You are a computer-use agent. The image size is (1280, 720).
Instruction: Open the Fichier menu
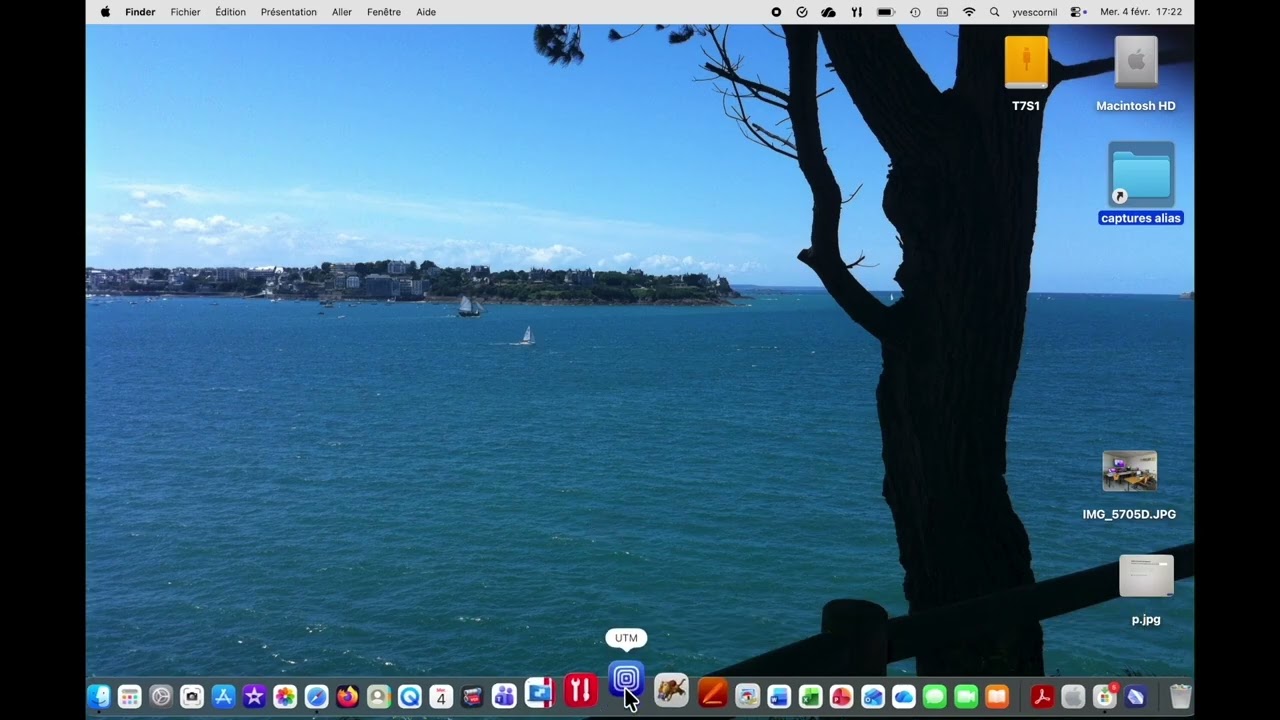coord(185,12)
